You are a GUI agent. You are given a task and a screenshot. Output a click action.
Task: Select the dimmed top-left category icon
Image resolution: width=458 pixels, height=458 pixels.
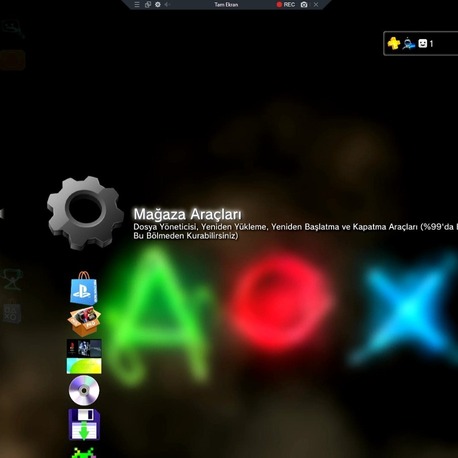point(13,29)
